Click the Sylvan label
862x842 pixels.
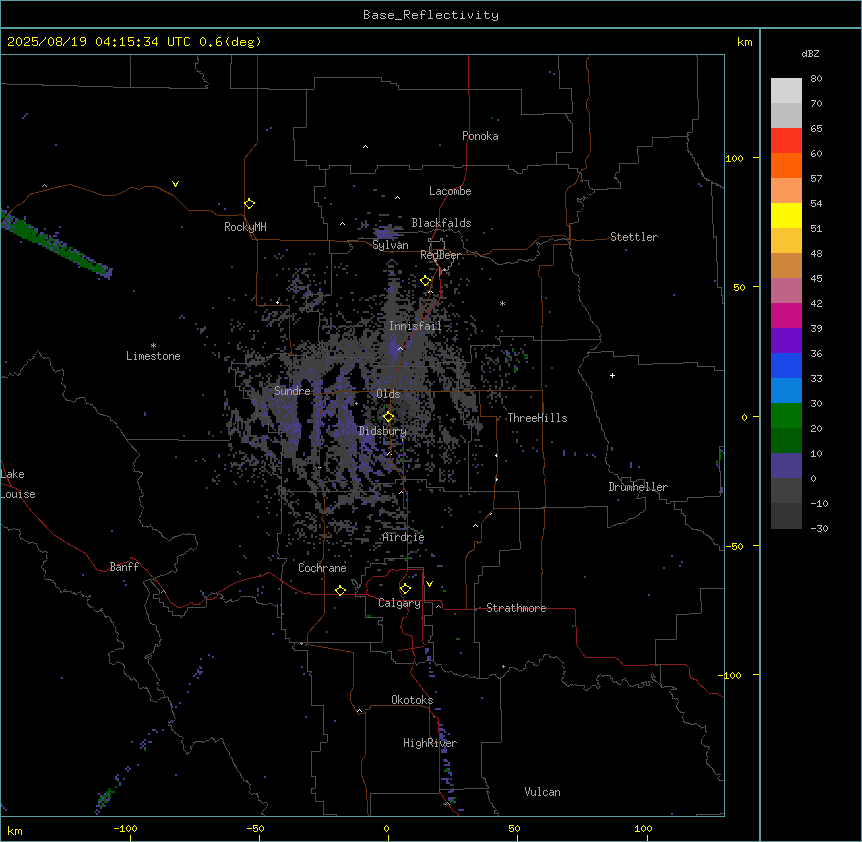pos(390,245)
